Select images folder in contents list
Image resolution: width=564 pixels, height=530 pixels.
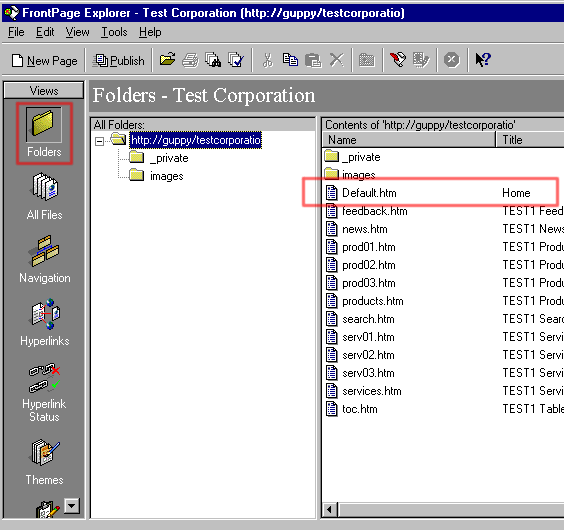point(359,175)
